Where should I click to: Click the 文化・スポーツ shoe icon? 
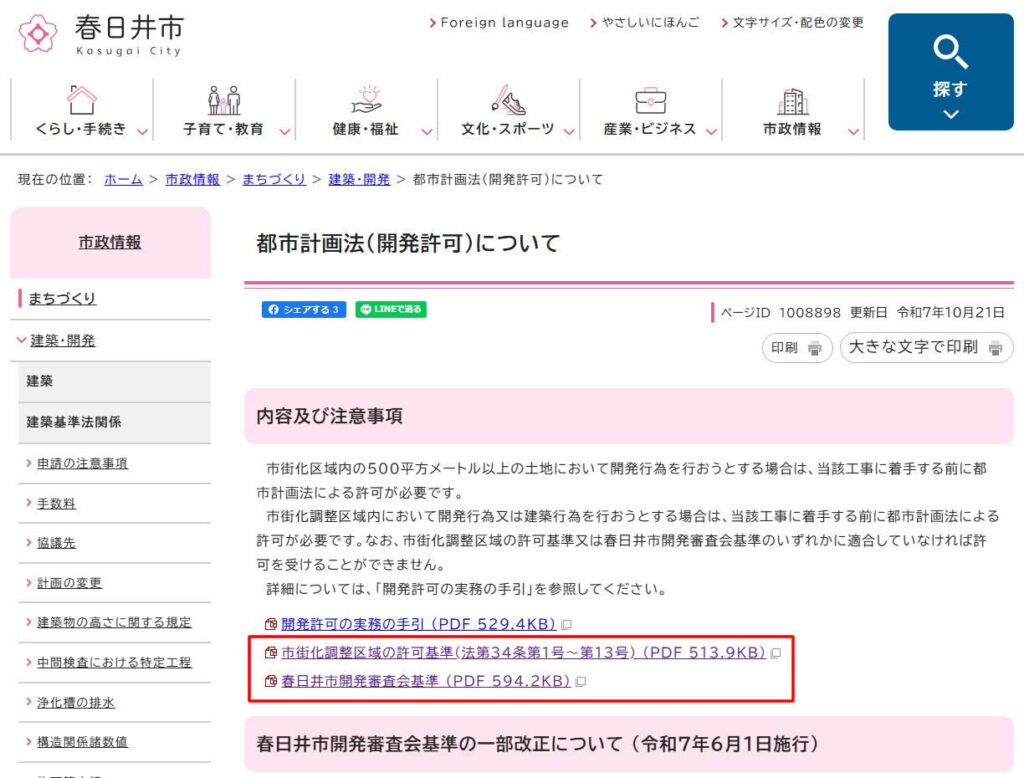[508, 100]
